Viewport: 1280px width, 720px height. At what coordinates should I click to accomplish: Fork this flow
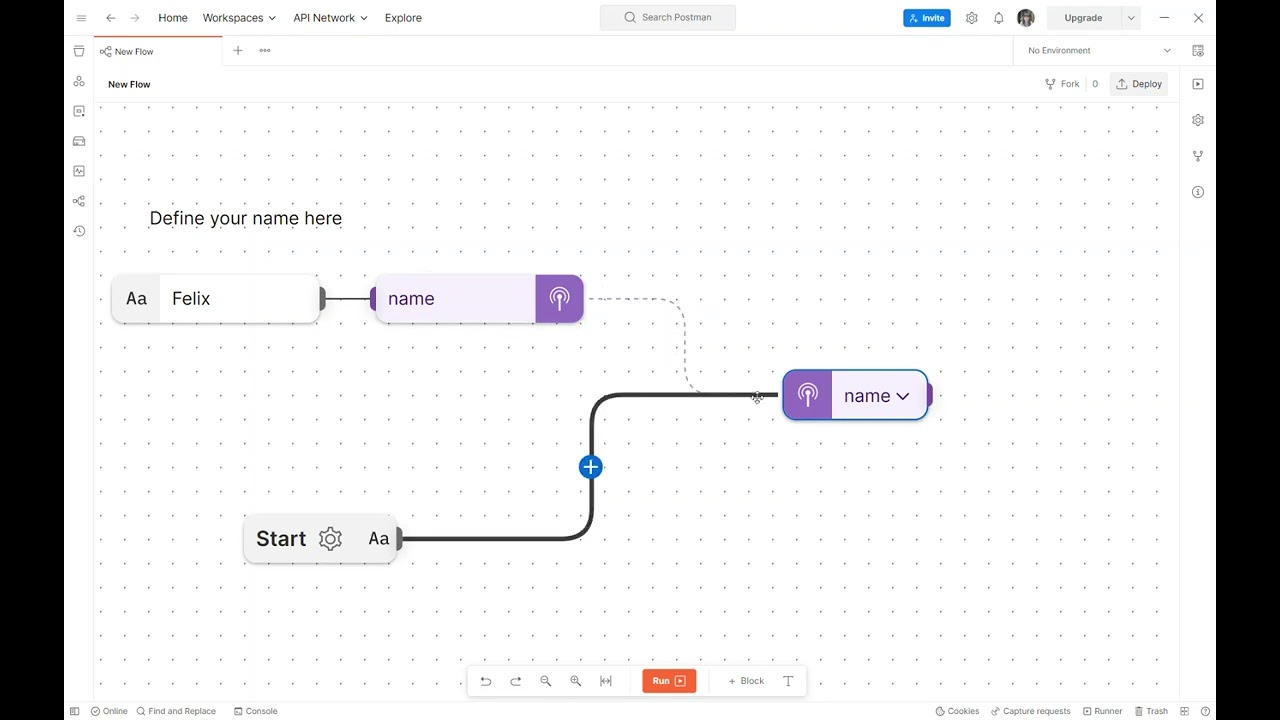click(x=1062, y=84)
